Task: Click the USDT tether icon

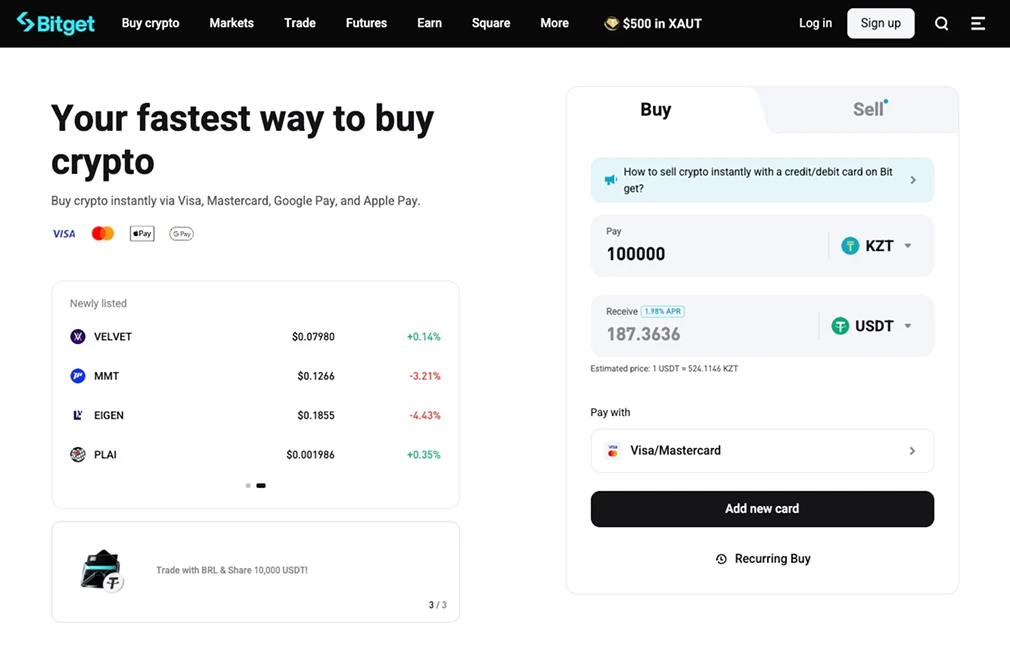Action: coord(839,326)
